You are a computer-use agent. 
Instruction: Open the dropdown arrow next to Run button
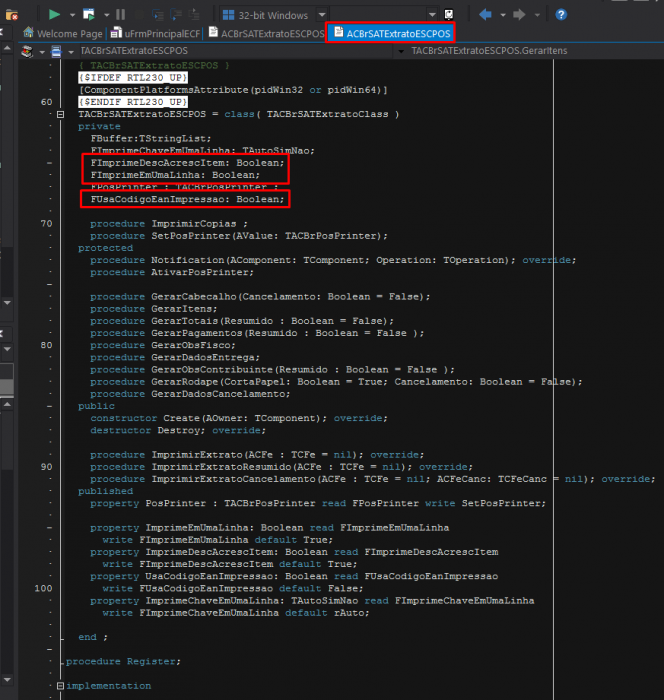coord(72,15)
